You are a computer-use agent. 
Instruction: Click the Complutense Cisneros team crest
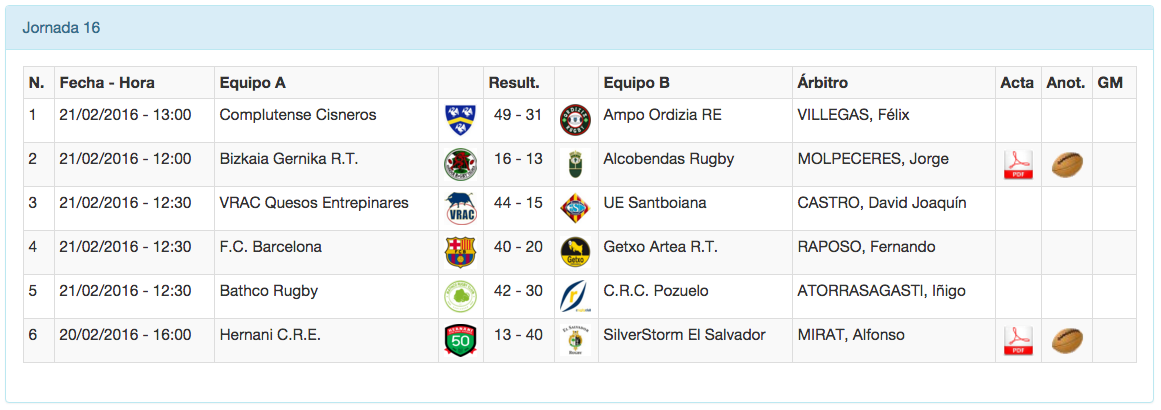tap(460, 121)
